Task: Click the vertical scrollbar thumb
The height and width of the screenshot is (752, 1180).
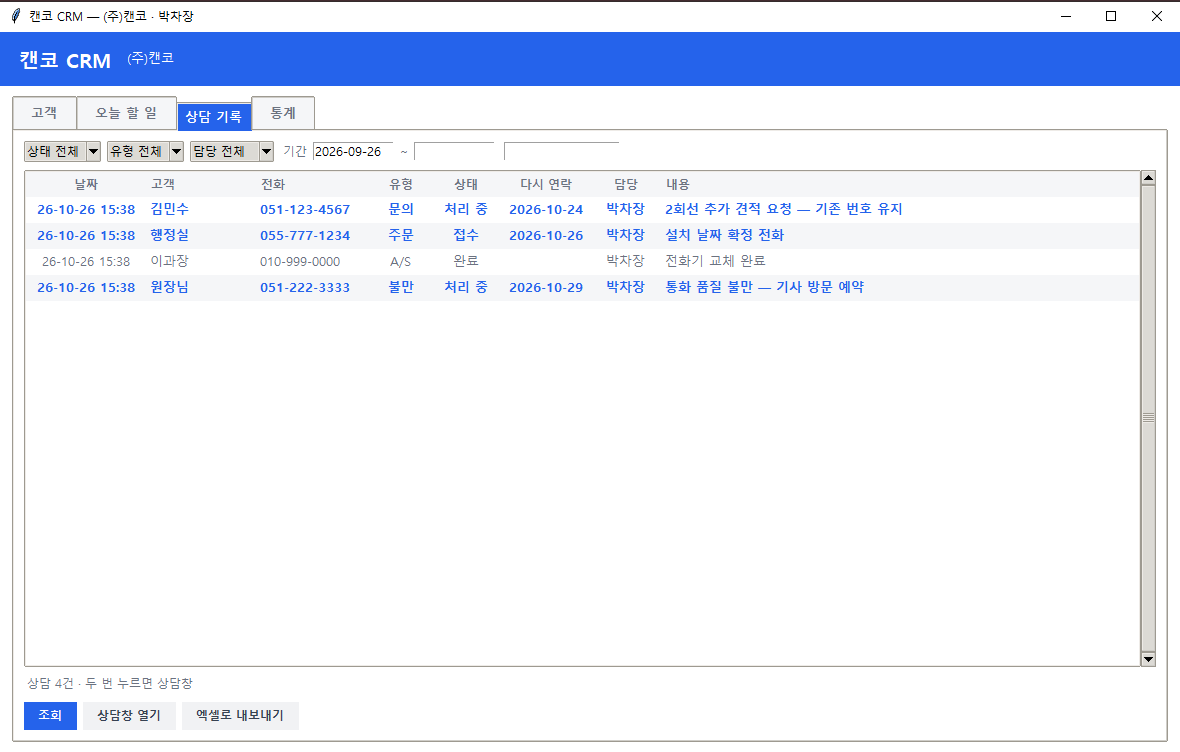Action: (1148, 419)
